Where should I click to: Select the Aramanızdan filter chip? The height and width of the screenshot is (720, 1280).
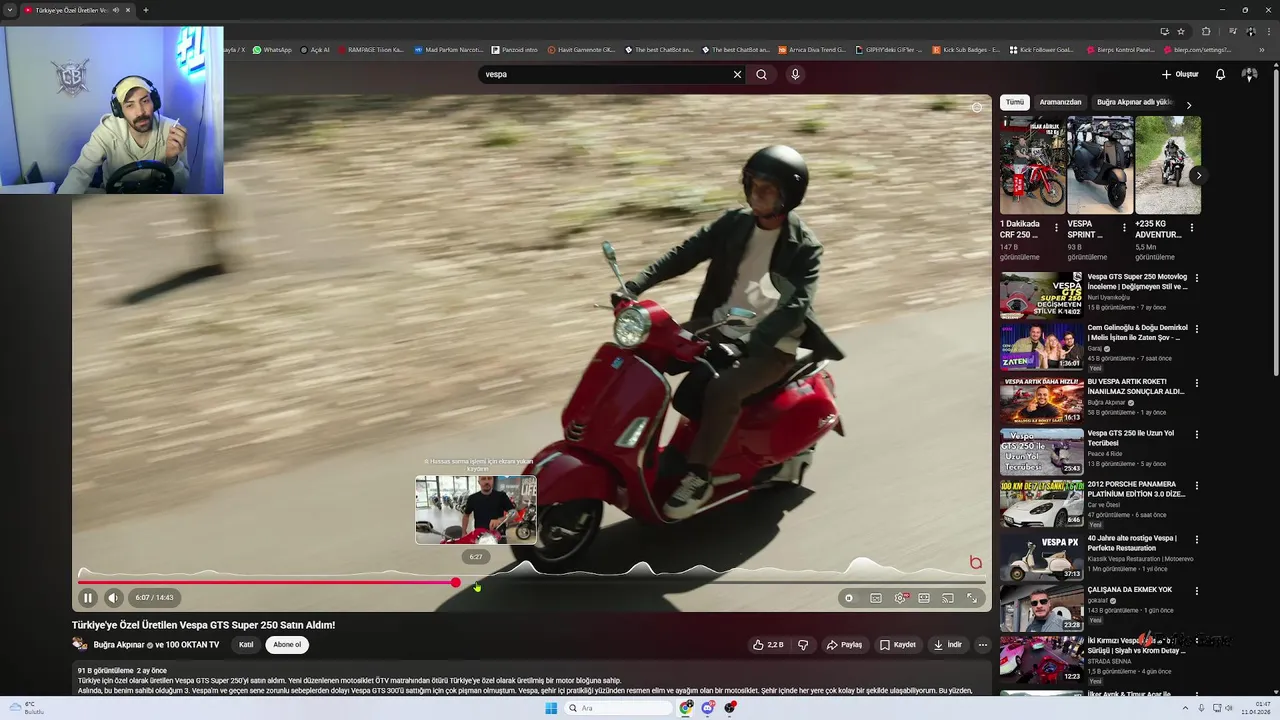tap(1060, 102)
